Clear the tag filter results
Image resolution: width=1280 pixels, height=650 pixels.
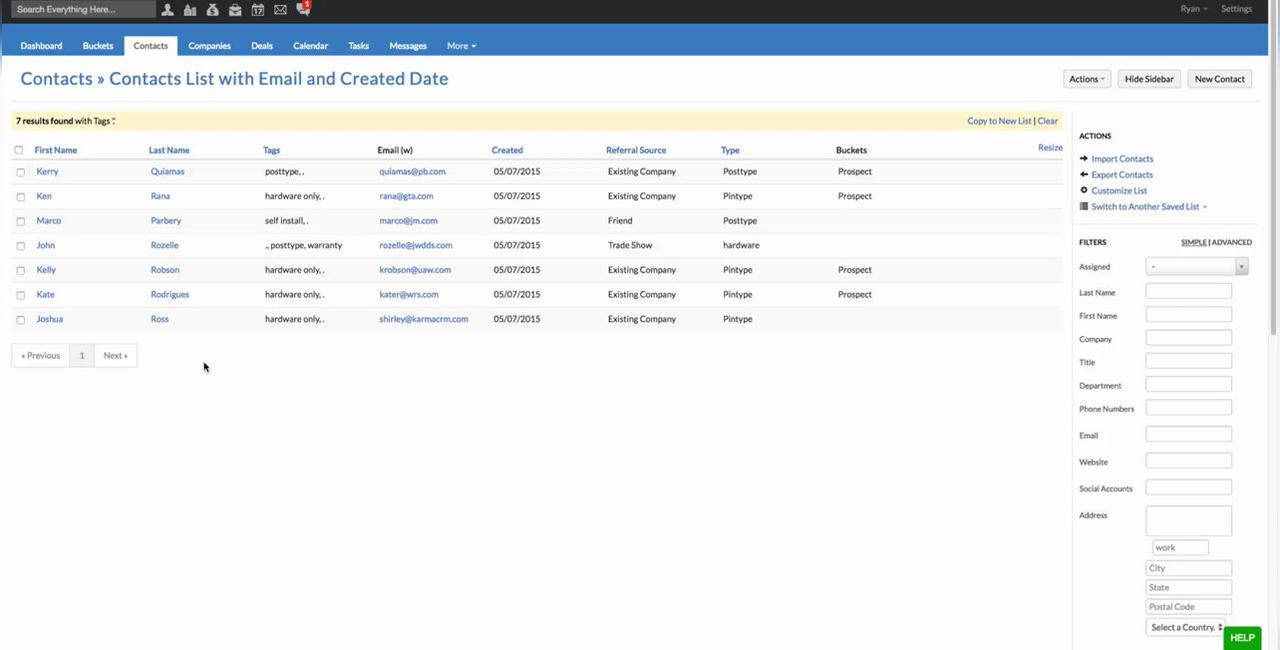pyautogui.click(x=1048, y=121)
